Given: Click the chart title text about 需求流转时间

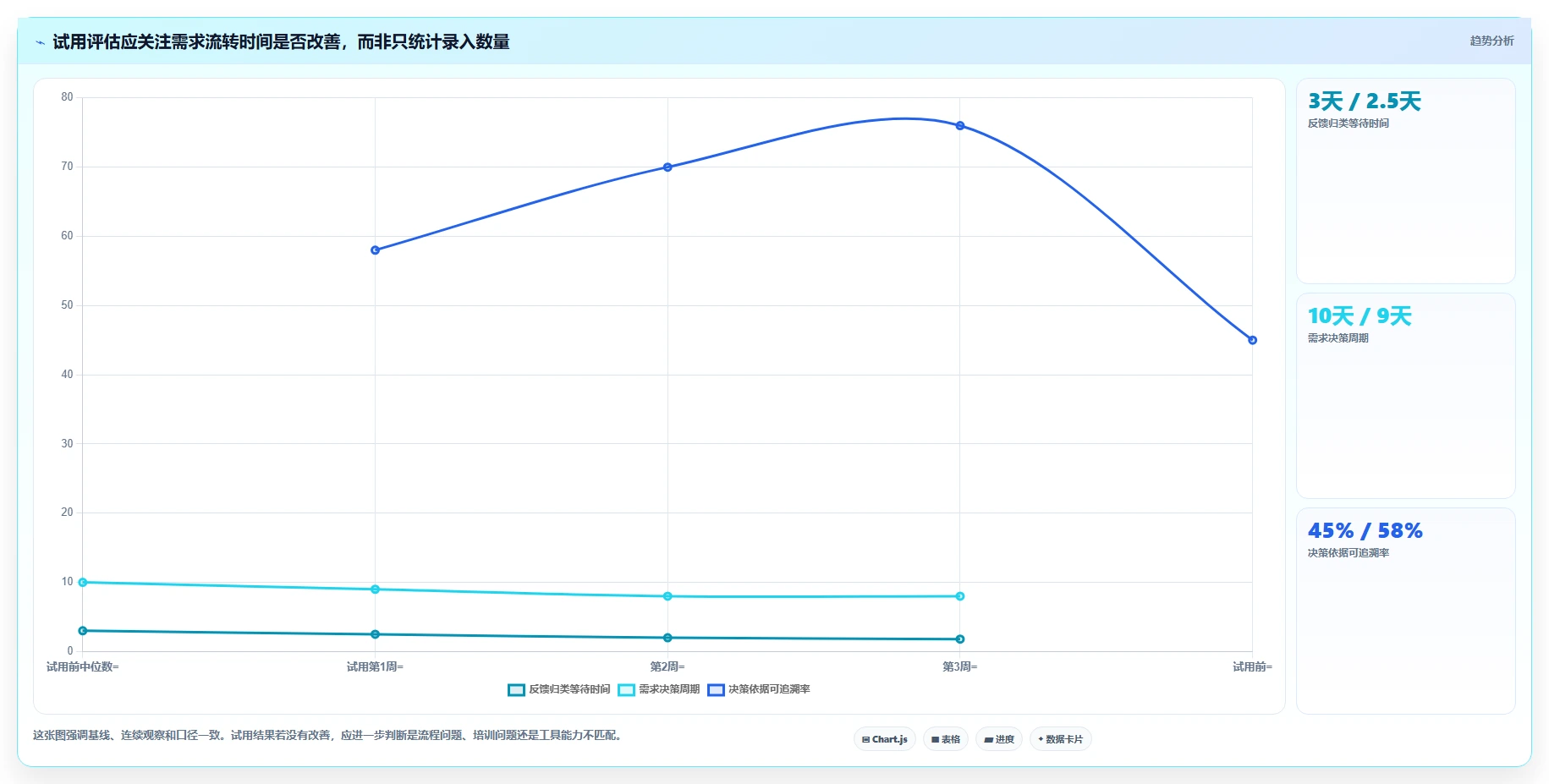Looking at the screenshot, I should [x=281, y=42].
